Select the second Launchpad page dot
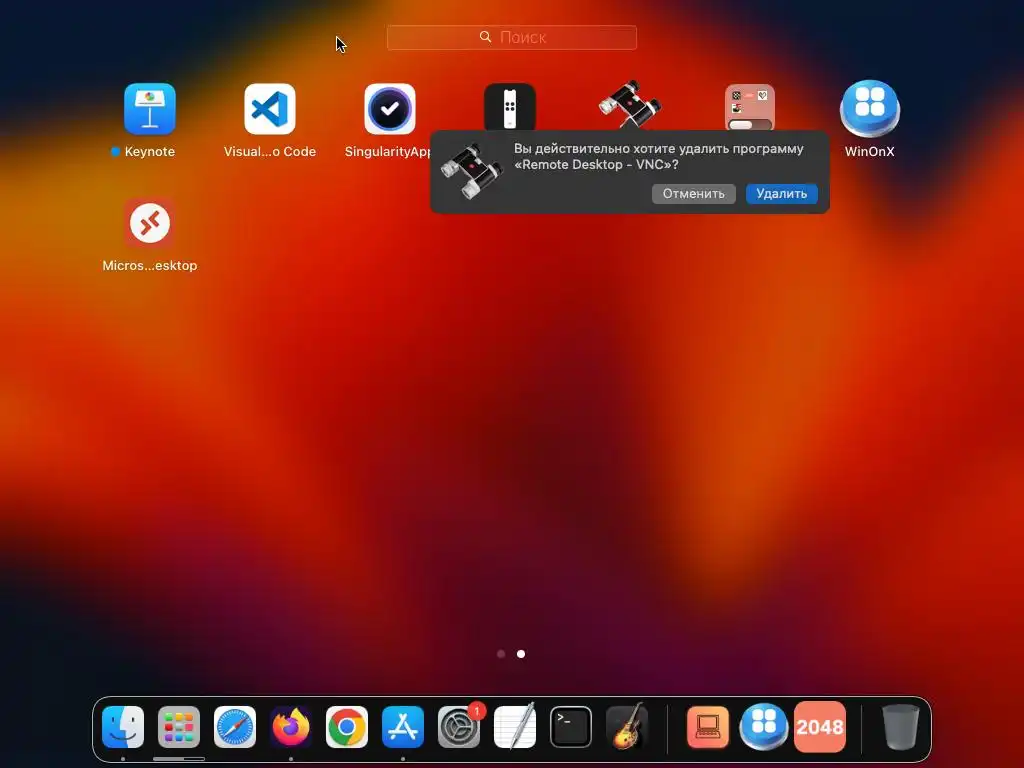This screenshot has width=1024, height=768. pos(521,654)
